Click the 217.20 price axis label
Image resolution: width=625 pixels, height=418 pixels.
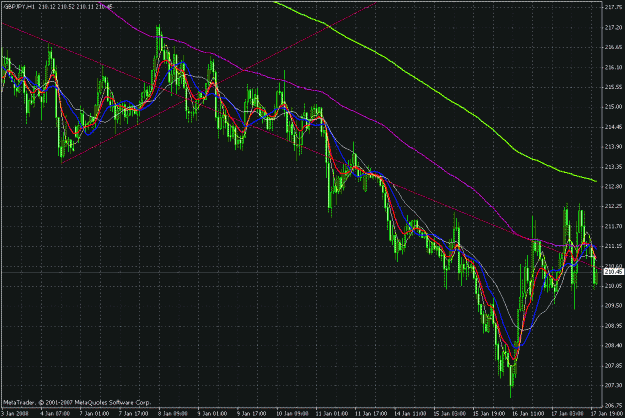tap(613, 27)
